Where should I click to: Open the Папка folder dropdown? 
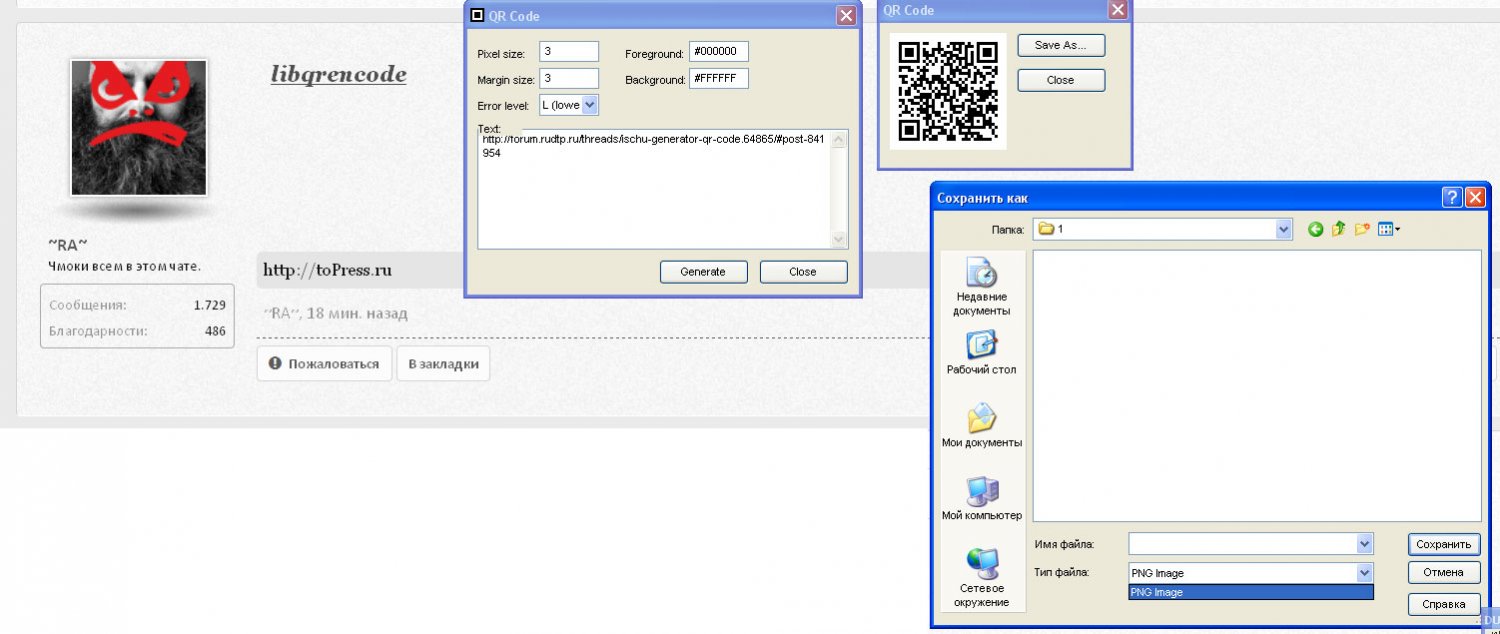click(x=1284, y=229)
